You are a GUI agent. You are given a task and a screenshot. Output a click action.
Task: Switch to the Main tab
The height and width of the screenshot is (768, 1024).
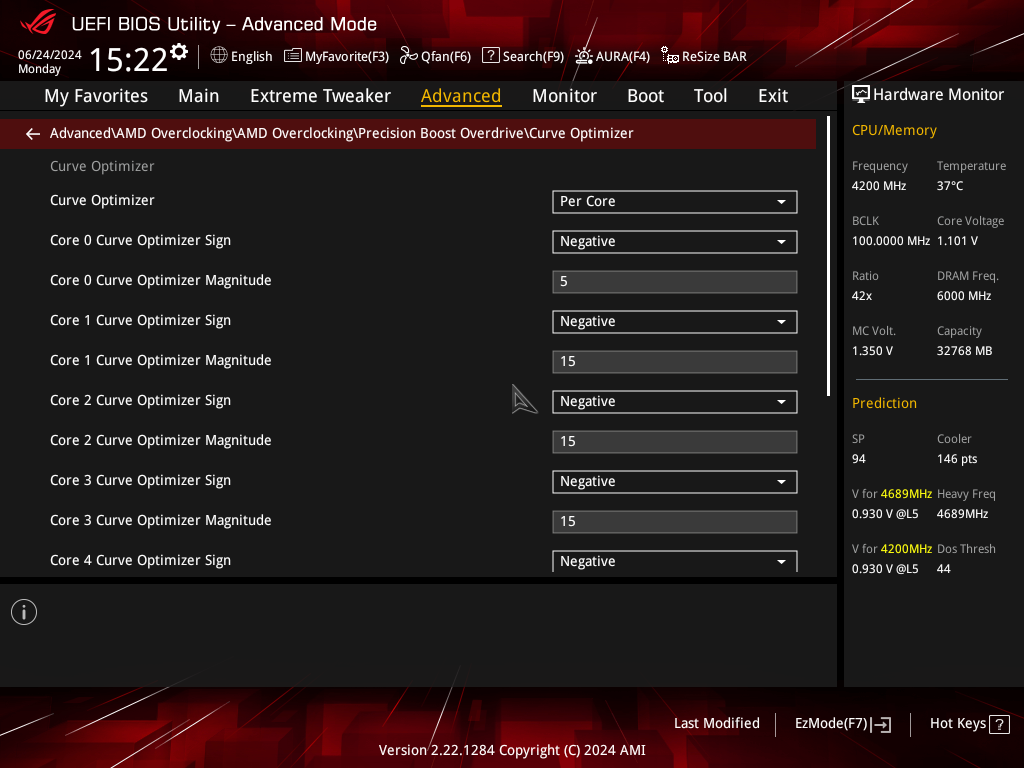coord(199,96)
